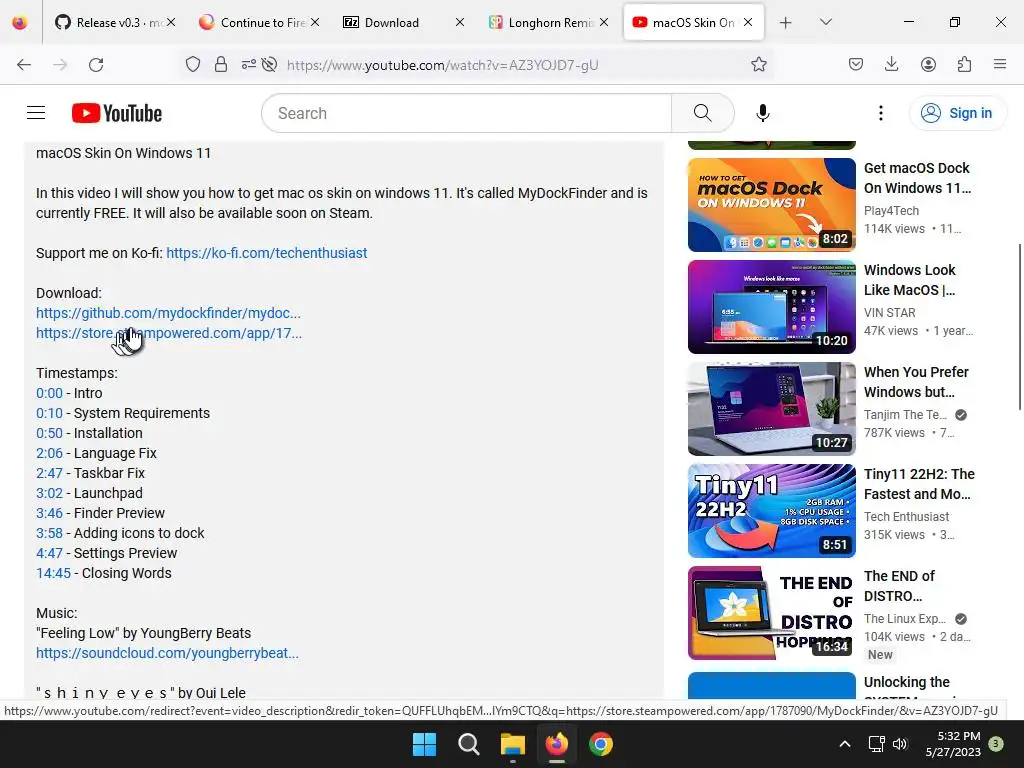The image size is (1024, 768).
Task: Click the Tiny11 22H2: The Fastest title
Action: point(920,484)
